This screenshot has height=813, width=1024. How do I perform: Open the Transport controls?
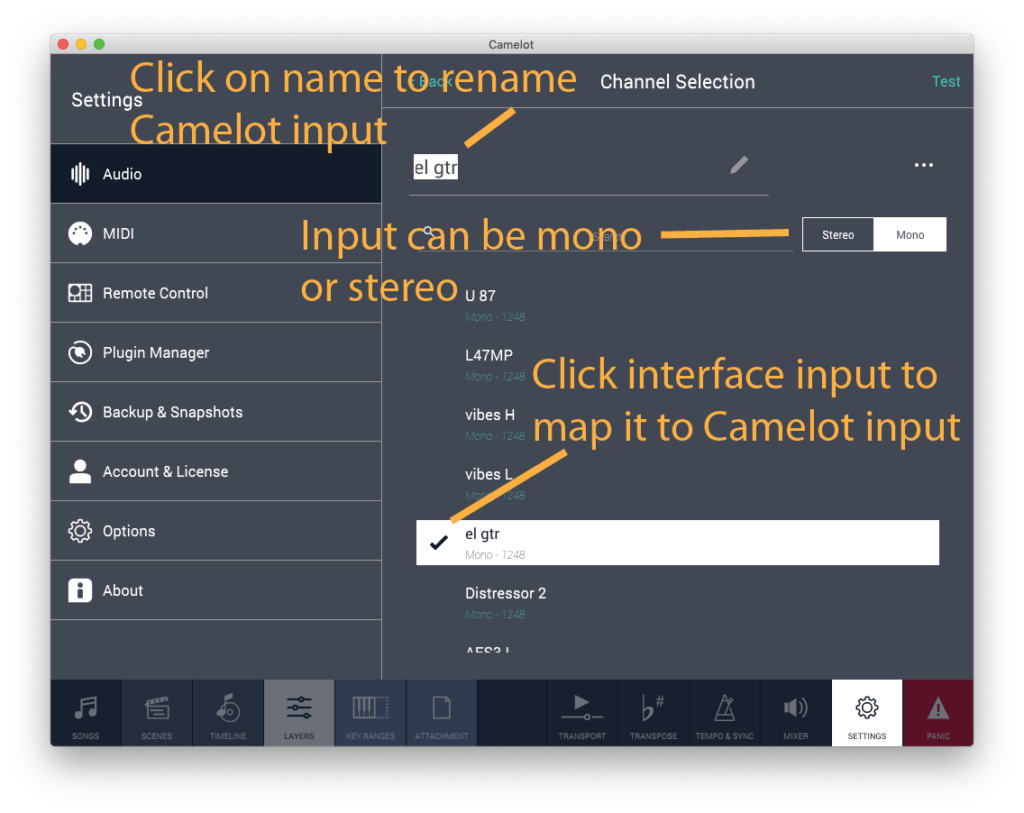tap(582, 712)
